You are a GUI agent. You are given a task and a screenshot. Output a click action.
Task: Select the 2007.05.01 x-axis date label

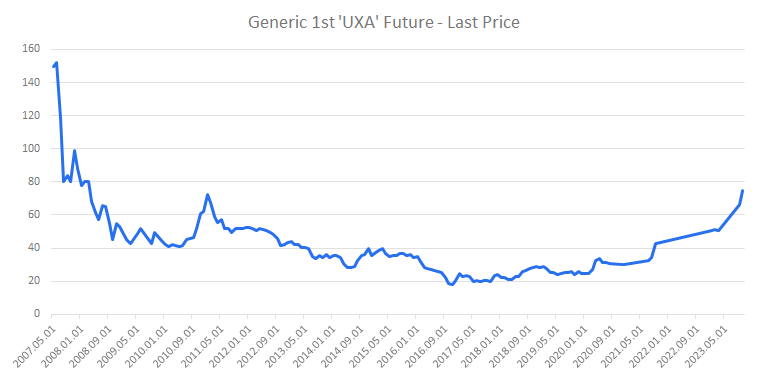pos(37,339)
